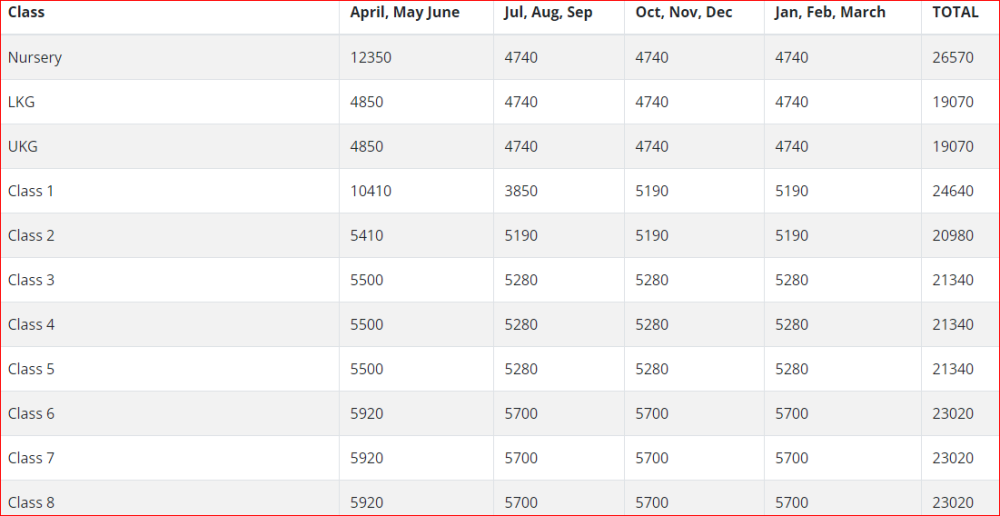This screenshot has width=1000, height=516.
Task: Select the Jan, Feb, March column header
Action: click(x=830, y=13)
